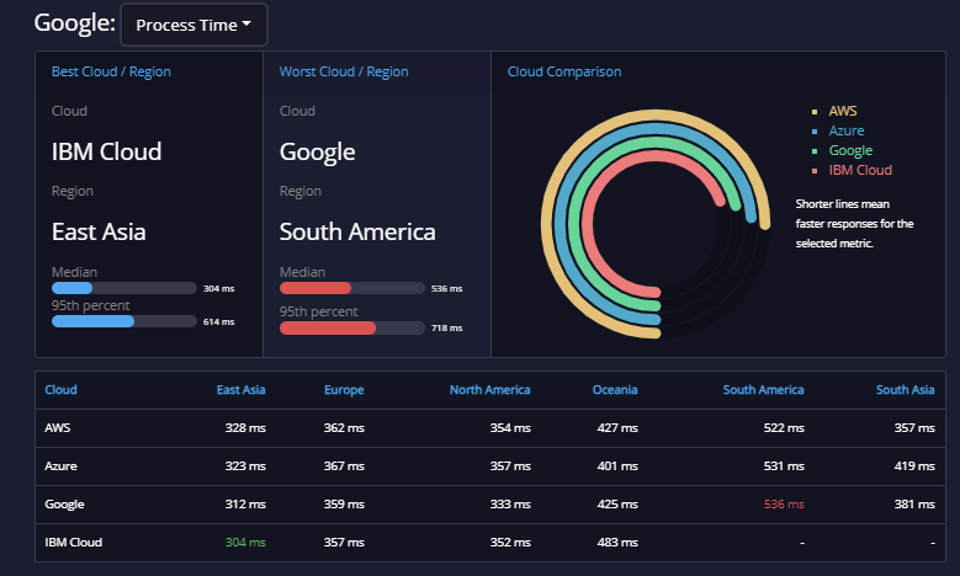Click the Azure 323 ms East Asia cell
The width and height of the screenshot is (960, 576).
pyautogui.click(x=245, y=466)
